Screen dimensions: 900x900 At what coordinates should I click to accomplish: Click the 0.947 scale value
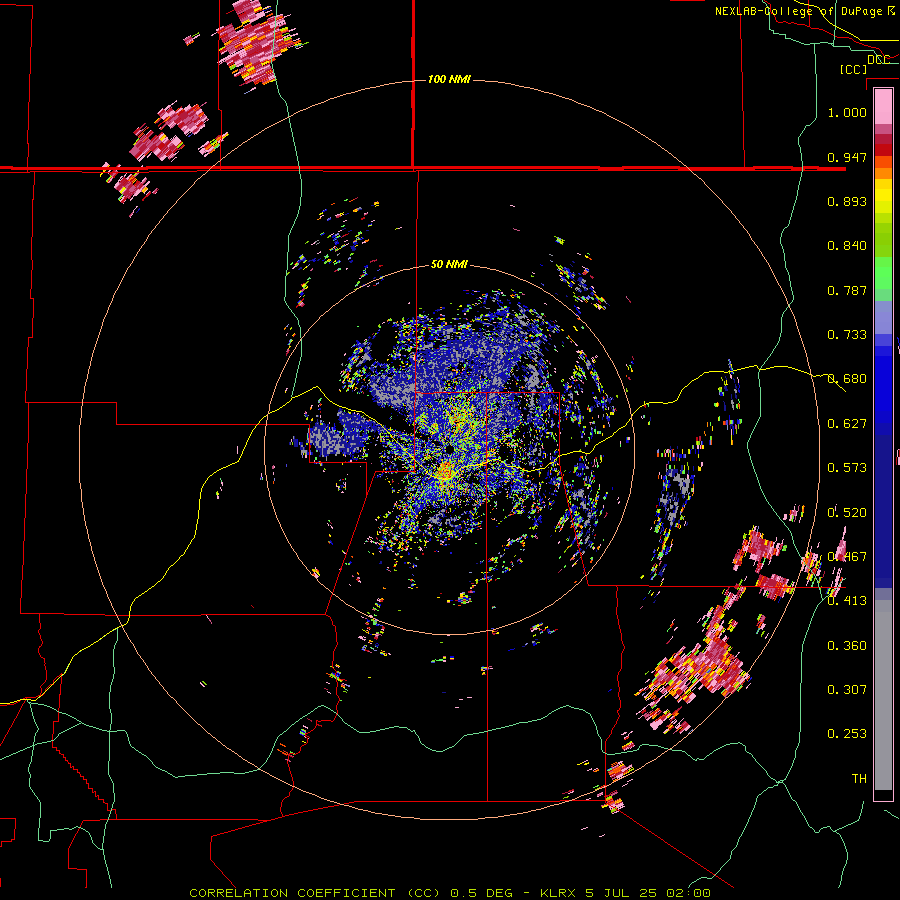847,157
